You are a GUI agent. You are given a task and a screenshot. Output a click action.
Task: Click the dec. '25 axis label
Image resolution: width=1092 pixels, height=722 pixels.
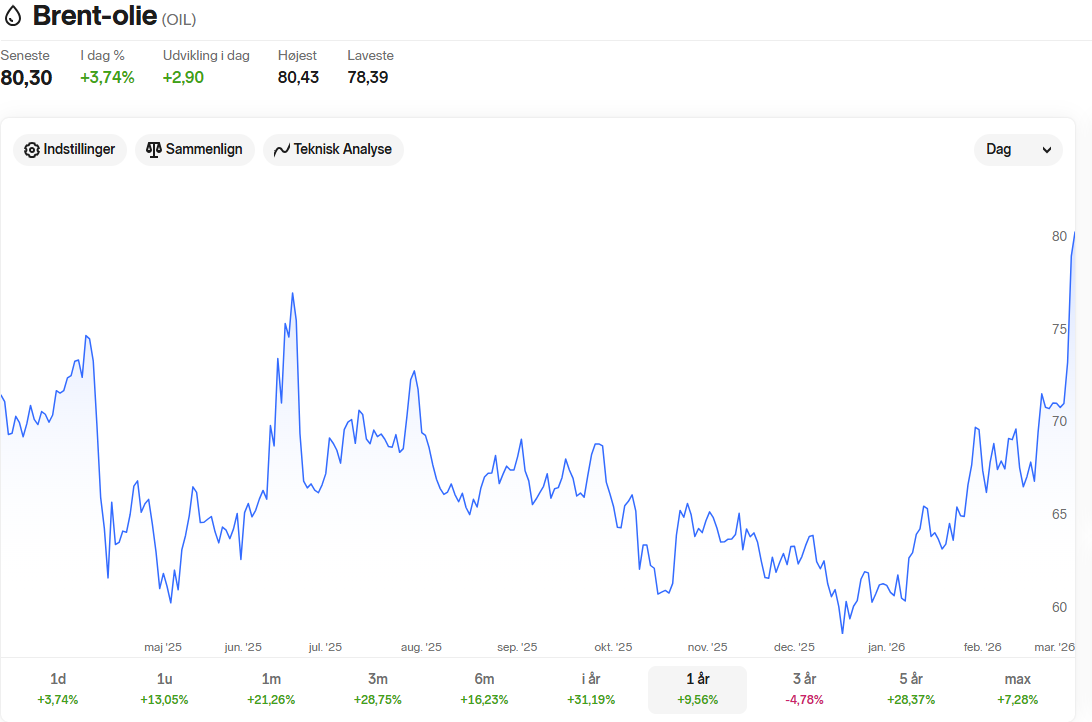tap(795, 647)
